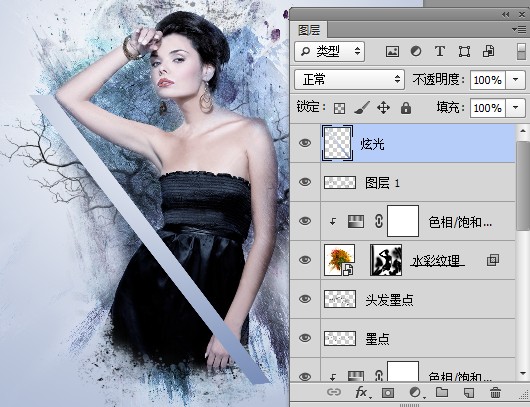Delete layer trash icon

pyautogui.click(x=495, y=392)
